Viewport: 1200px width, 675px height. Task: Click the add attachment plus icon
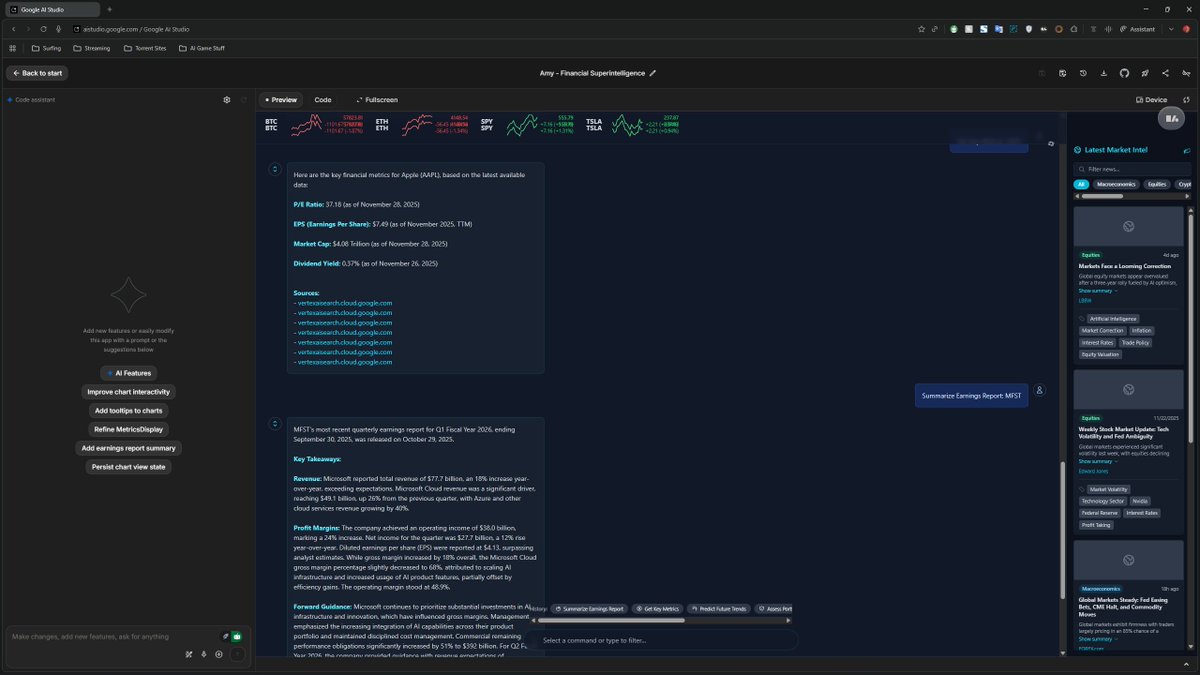[x=219, y=654]
